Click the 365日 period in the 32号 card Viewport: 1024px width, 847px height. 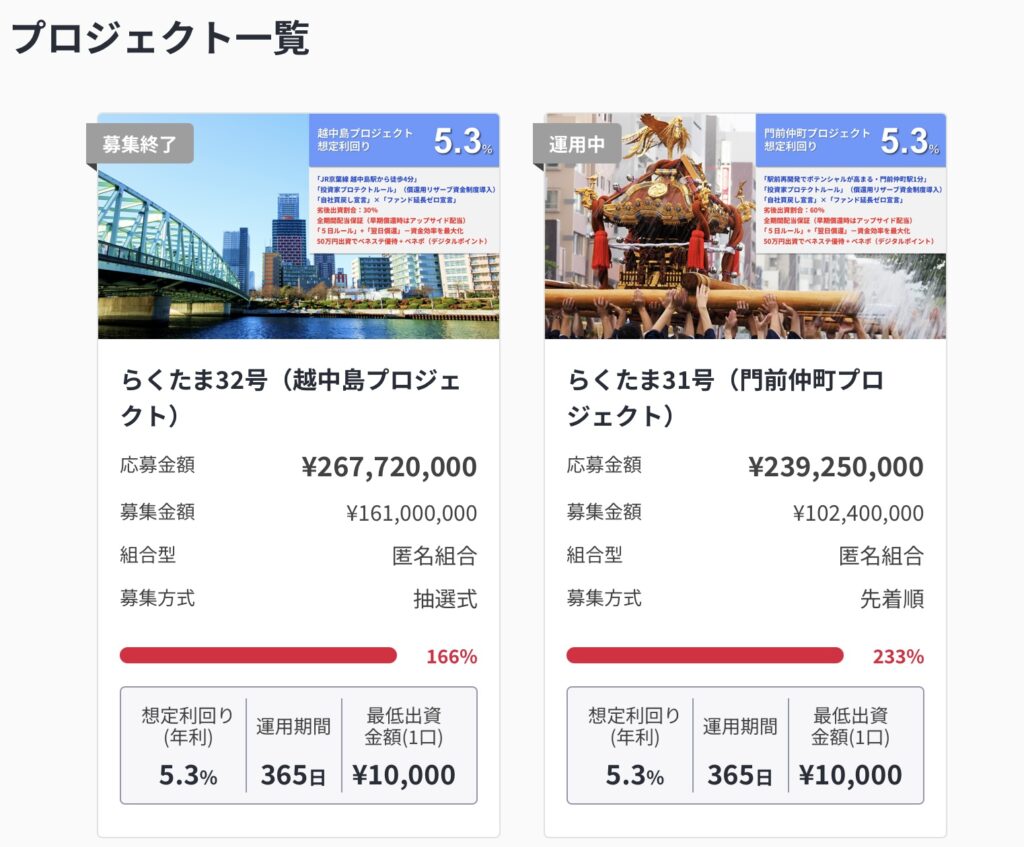pyautogui.click(x=293, y=775)
